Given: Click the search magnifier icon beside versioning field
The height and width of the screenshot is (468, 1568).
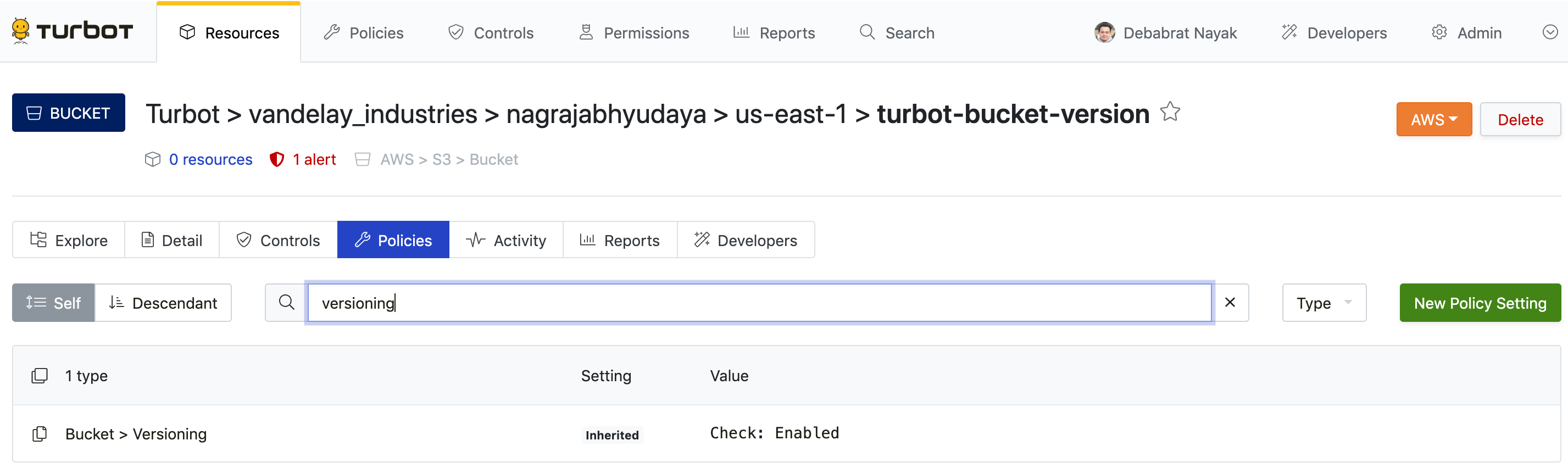Looking at the screenshot, I should [x=286, y=303].
